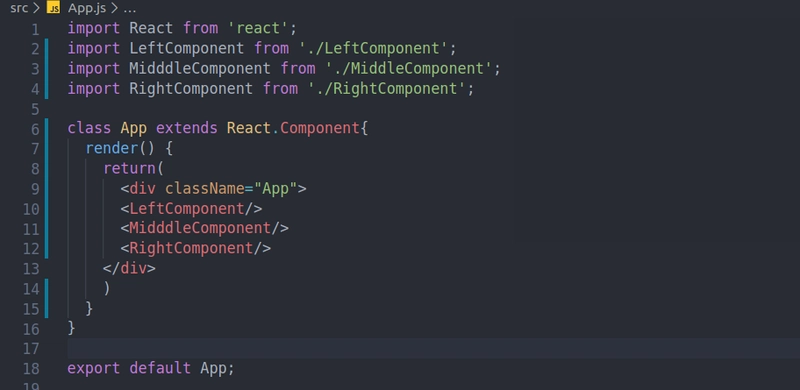Click the closing div tag on line 13

[x=129, y=268]
